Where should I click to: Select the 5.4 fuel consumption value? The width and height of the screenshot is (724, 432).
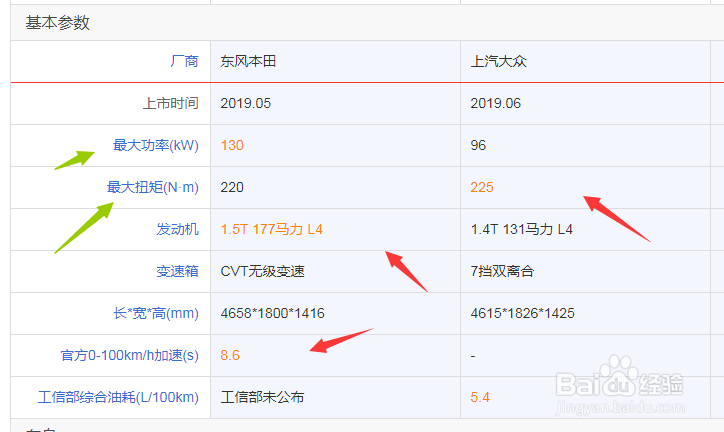[480, 397]
